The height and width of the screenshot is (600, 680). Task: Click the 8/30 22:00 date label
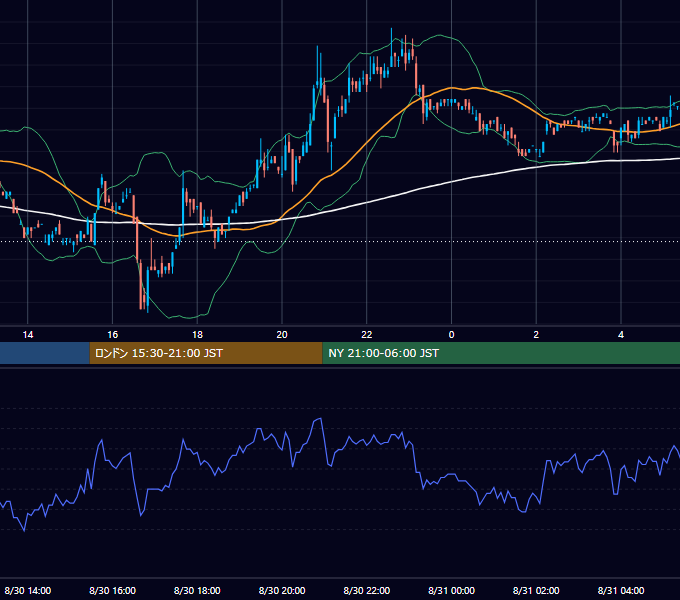pyautogui.click(x=367, y=590)
